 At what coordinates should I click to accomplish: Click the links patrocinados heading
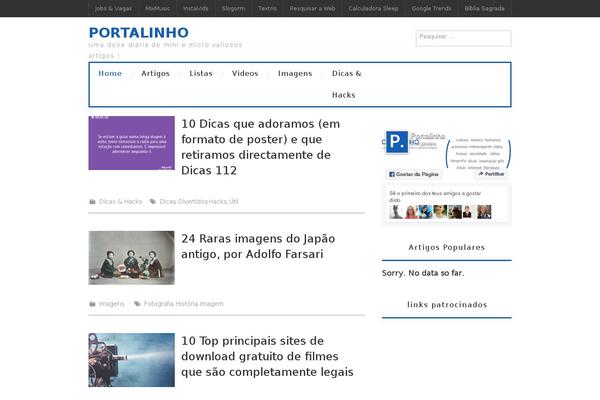[x=447, y=305]
